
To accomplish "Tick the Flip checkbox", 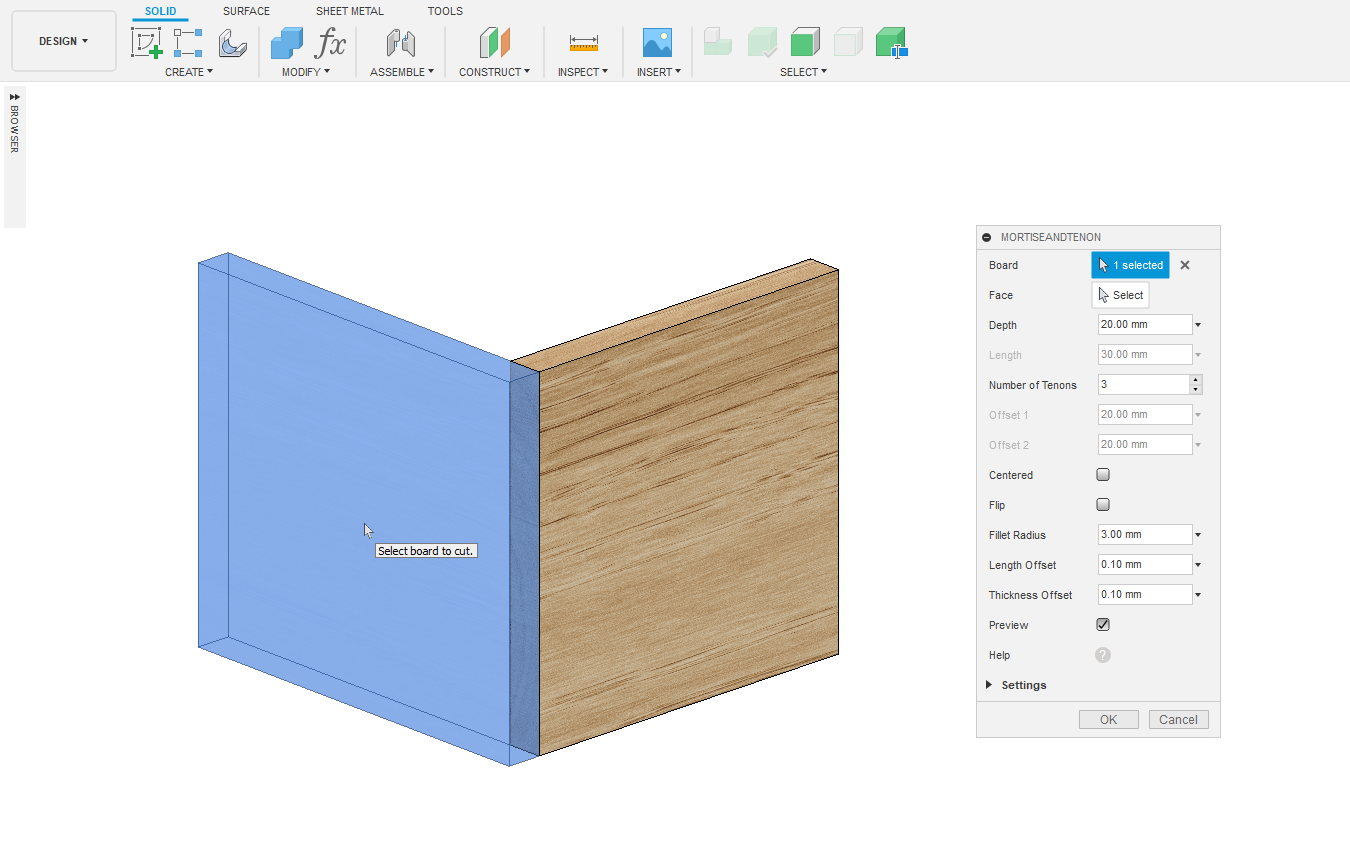I will click(1103, 505).
